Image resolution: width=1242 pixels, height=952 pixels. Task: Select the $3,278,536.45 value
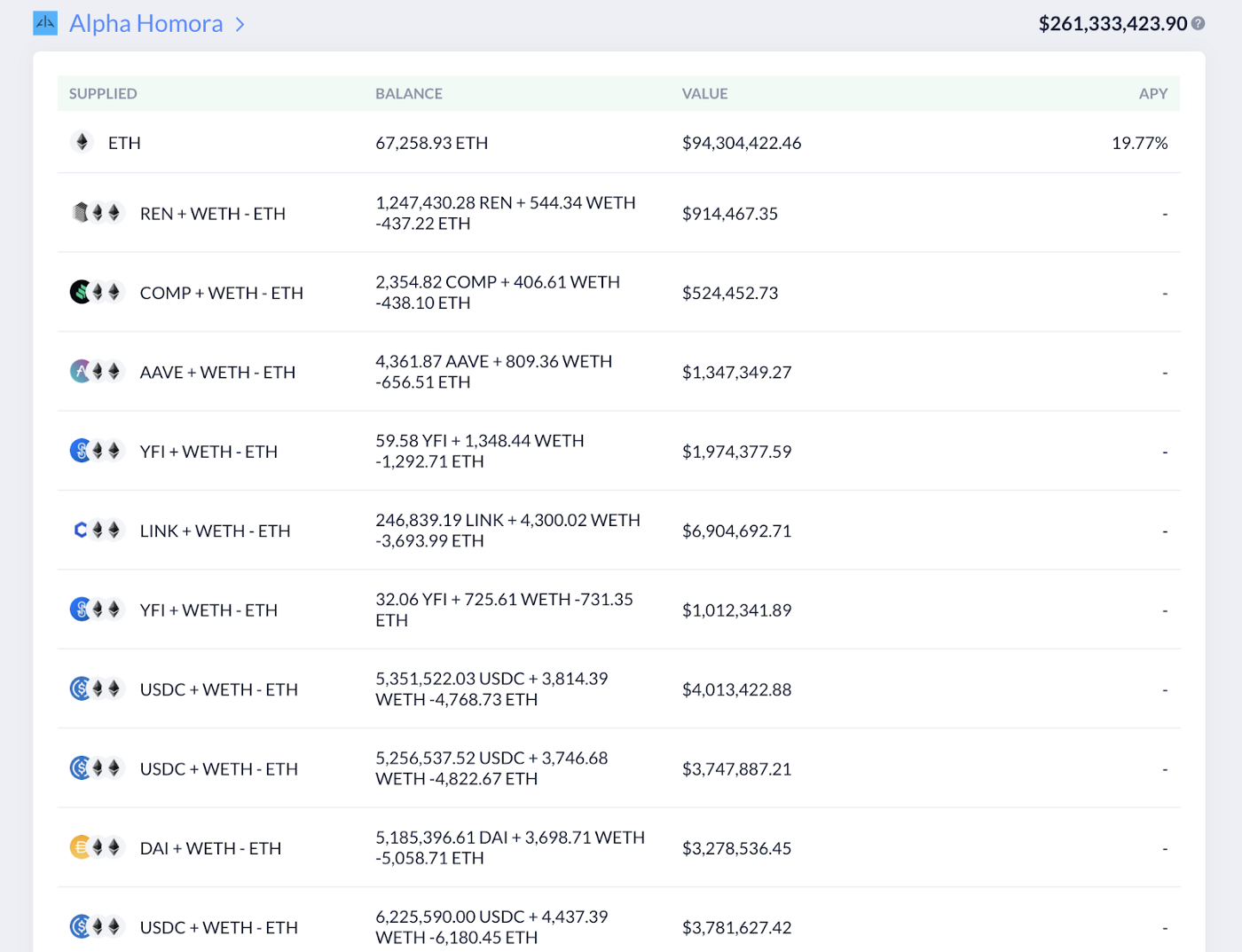[x=737, y=848]
